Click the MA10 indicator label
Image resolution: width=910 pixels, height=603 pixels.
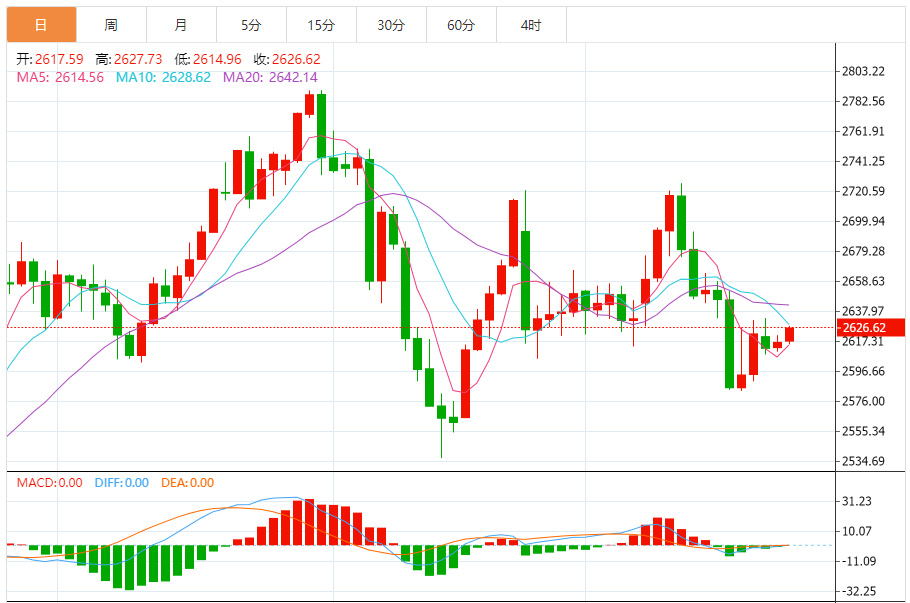163,77
